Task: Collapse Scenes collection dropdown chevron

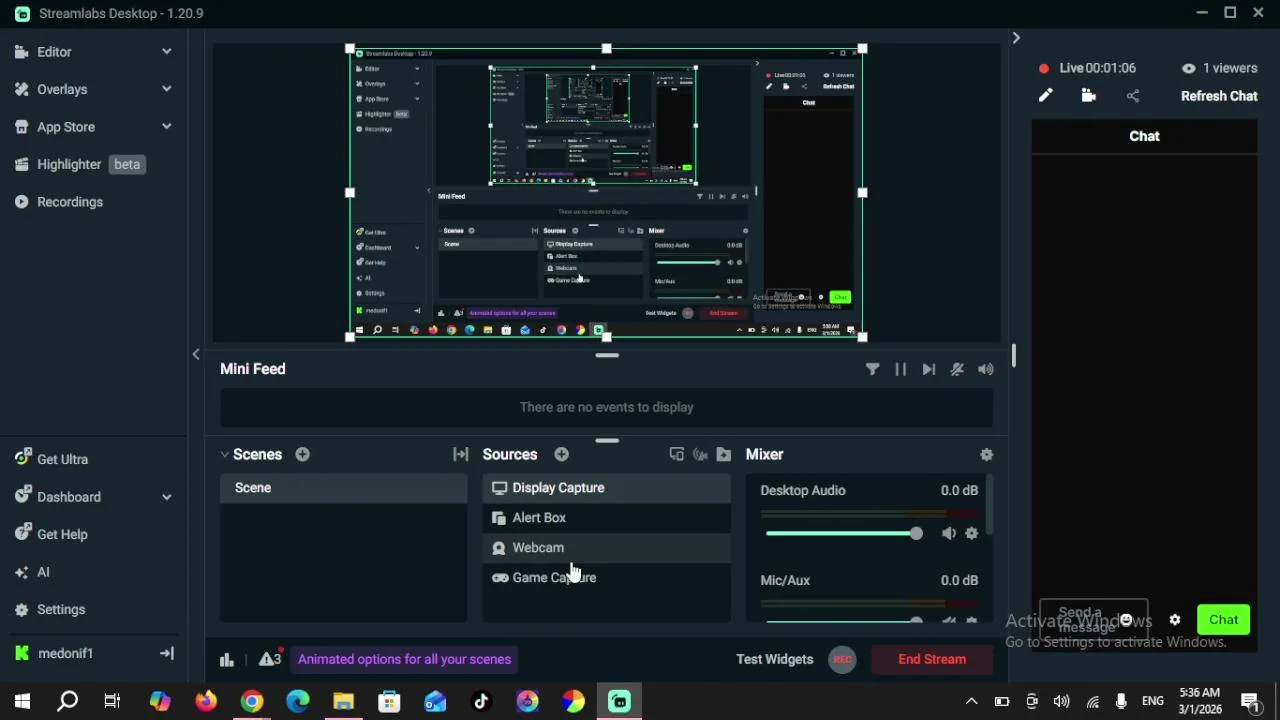Action: click(x=225, y=454)
